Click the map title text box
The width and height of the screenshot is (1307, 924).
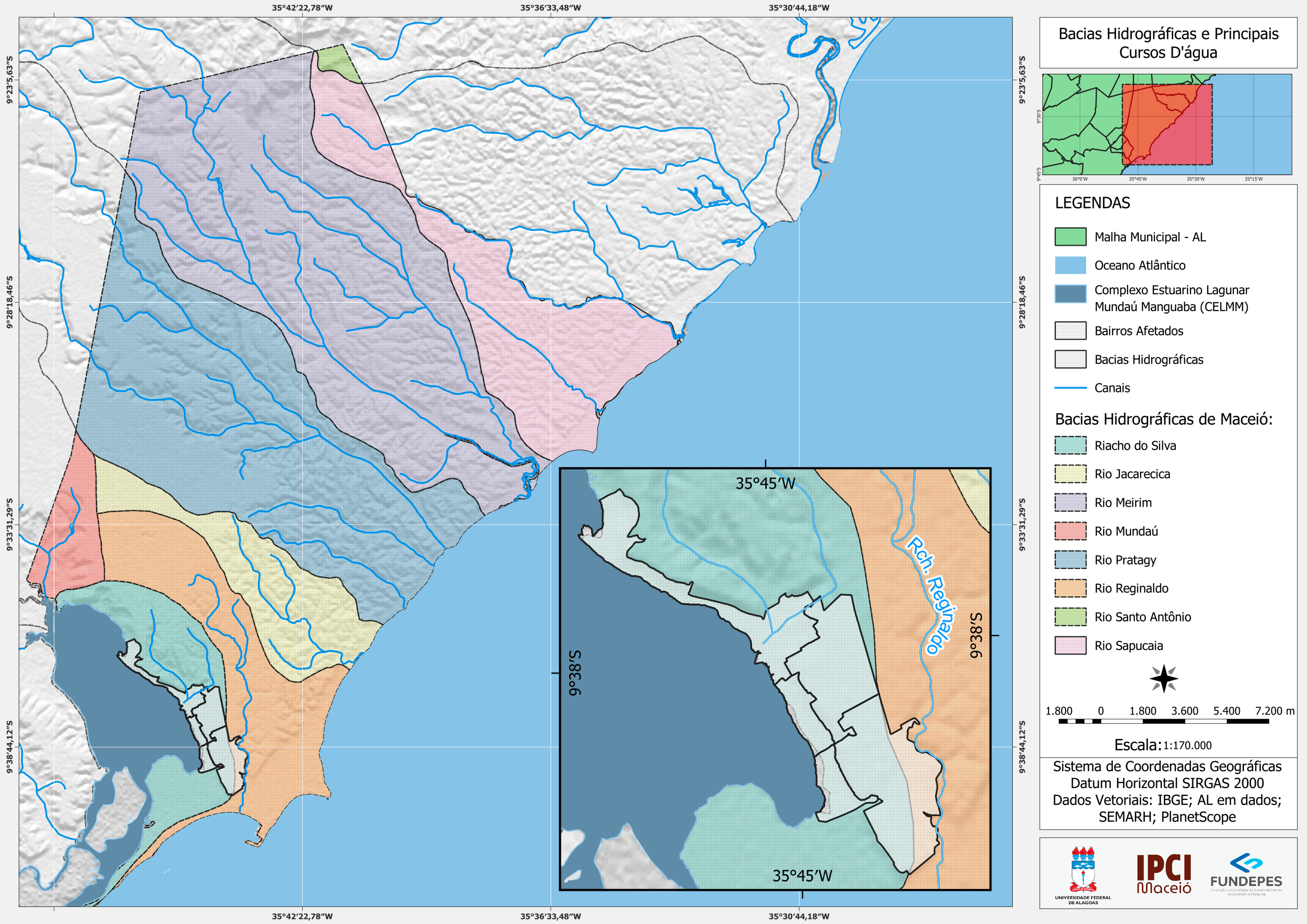1168,43
